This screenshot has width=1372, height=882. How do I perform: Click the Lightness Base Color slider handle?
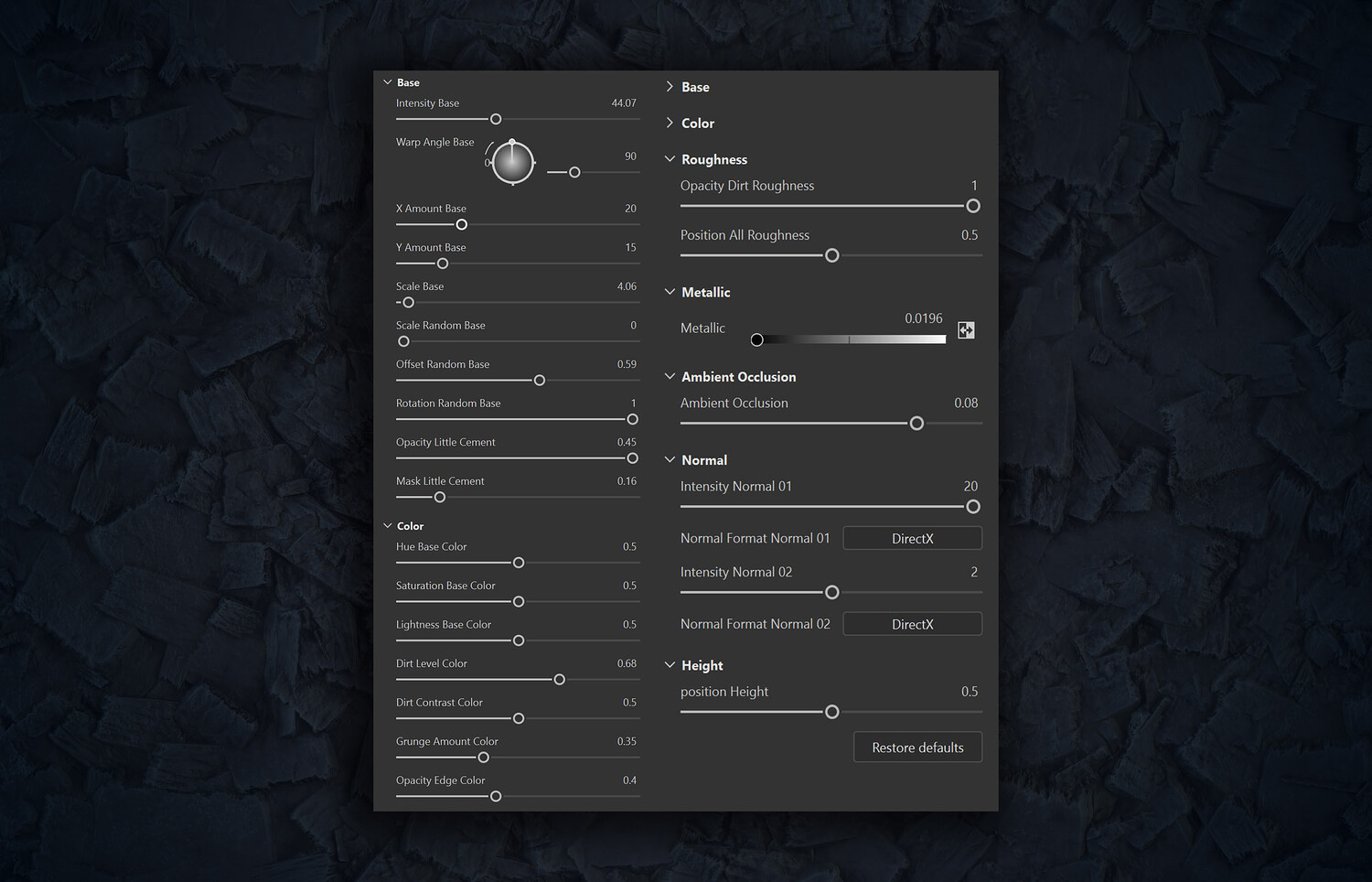[519, 640]
